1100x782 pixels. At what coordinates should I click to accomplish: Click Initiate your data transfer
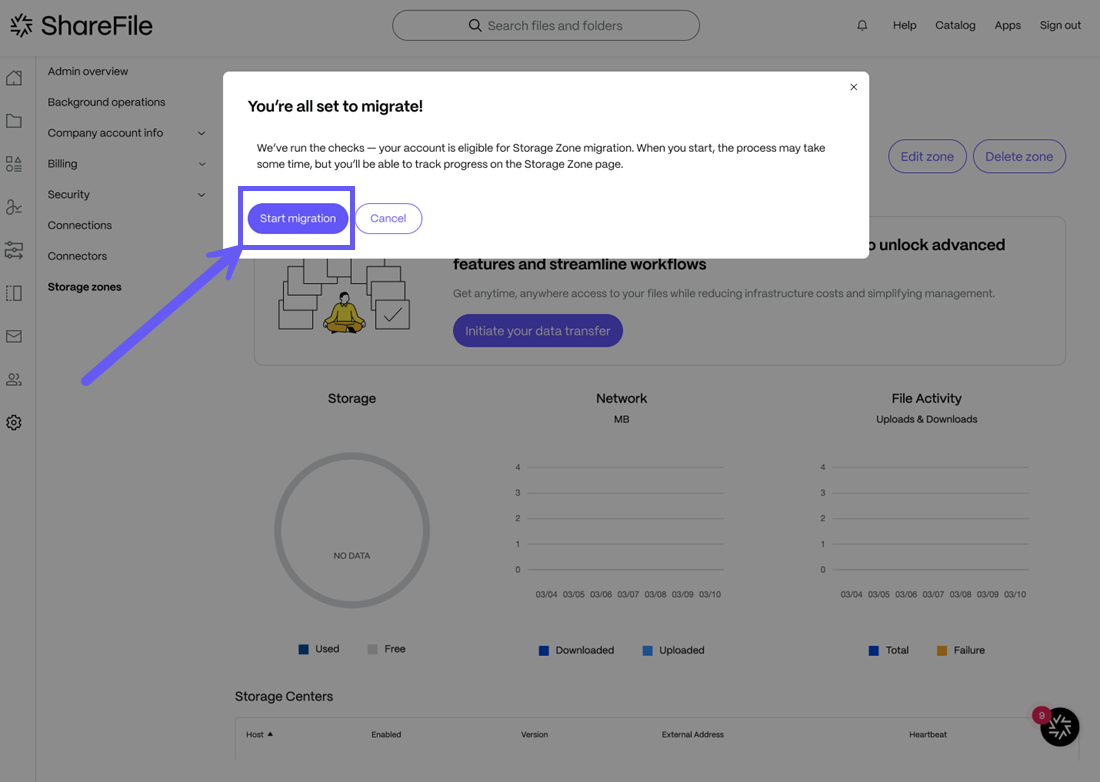click(537, 330)
